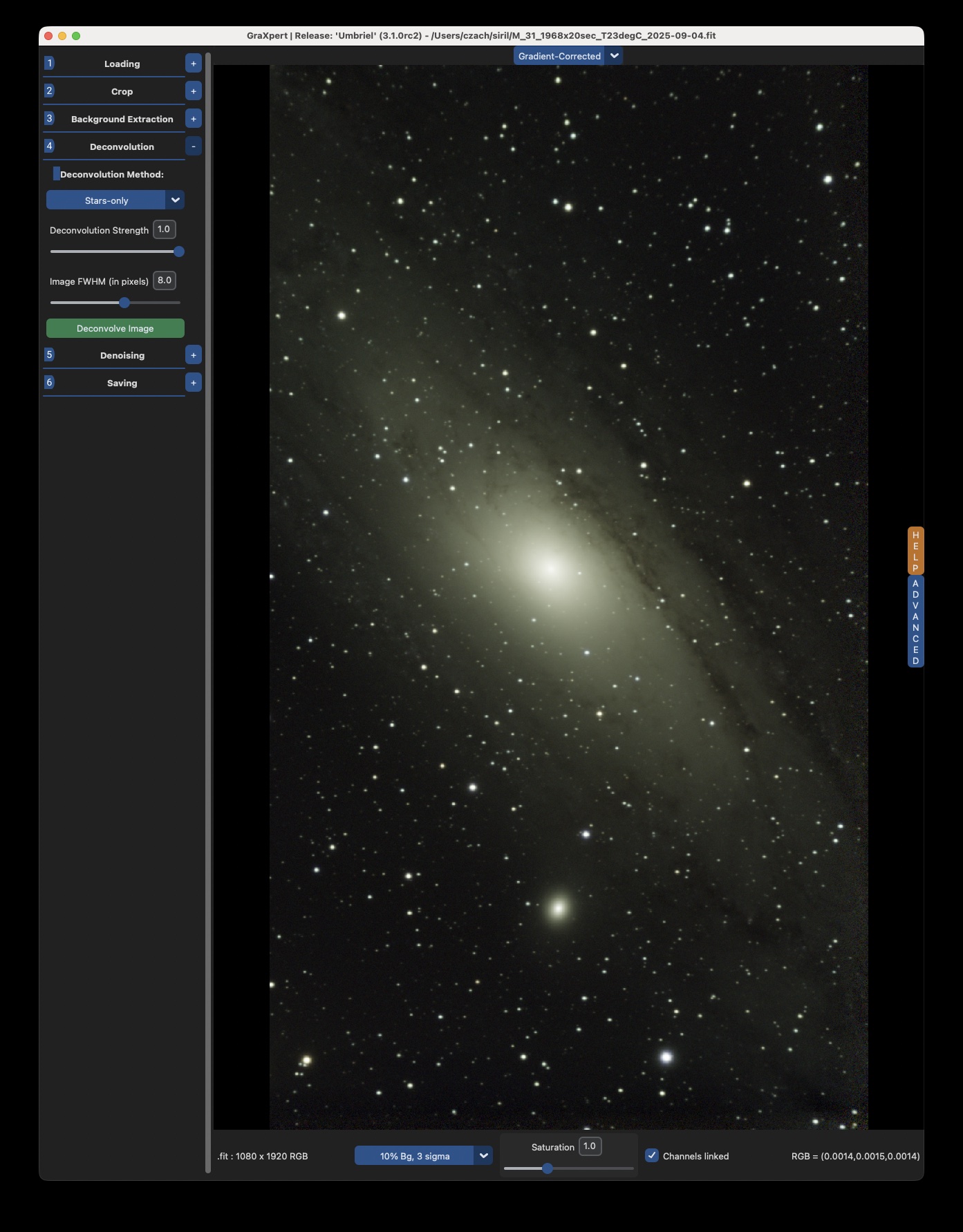
Task: Expand the Crop section plus button
Action: (x=194, y=91)
